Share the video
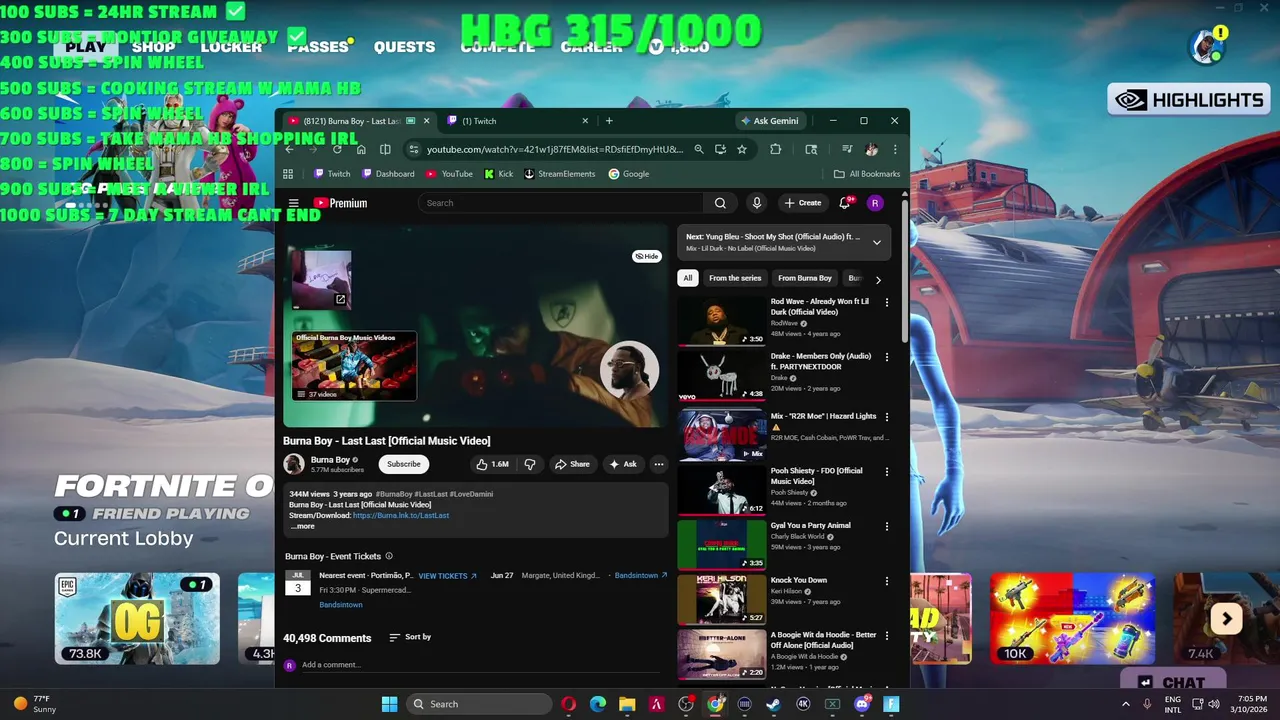1280x720 pixels. pos(572,464)
